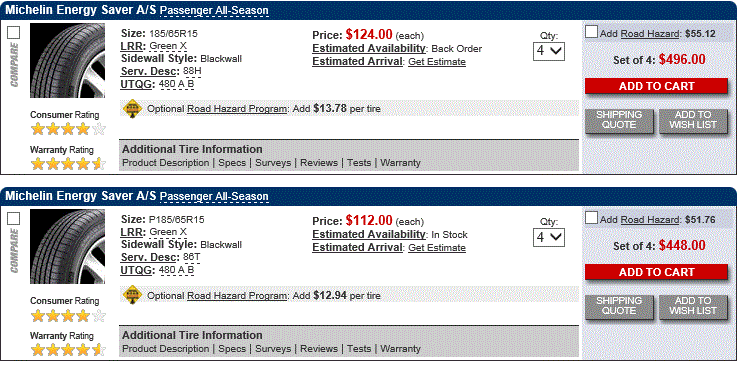Add the 185/65R15 tire to wish list

(693, 120)
